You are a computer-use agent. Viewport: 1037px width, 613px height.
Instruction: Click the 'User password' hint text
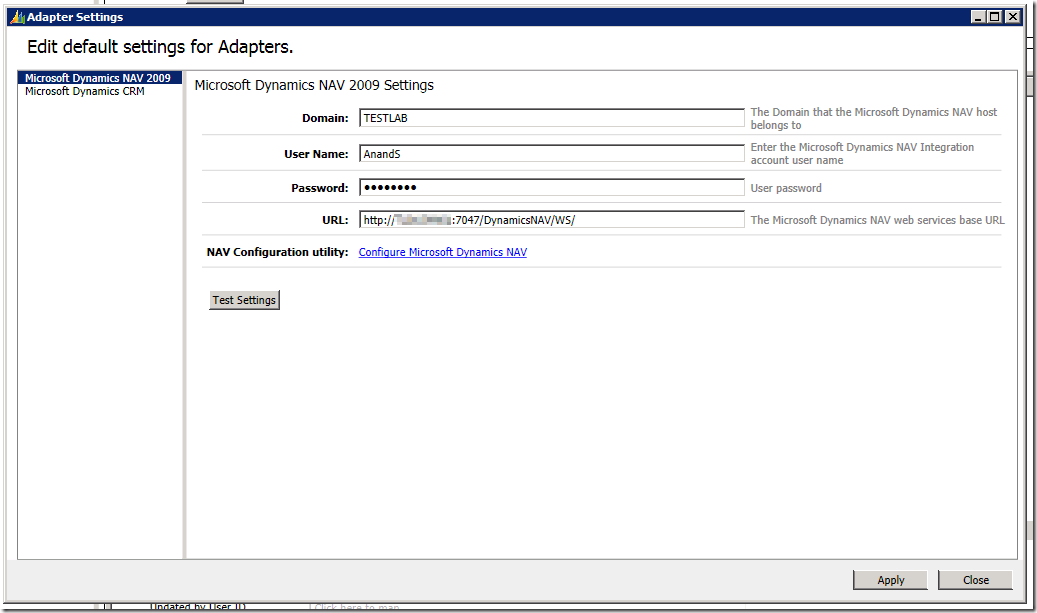pyautogui.click(x=786, y=188)
